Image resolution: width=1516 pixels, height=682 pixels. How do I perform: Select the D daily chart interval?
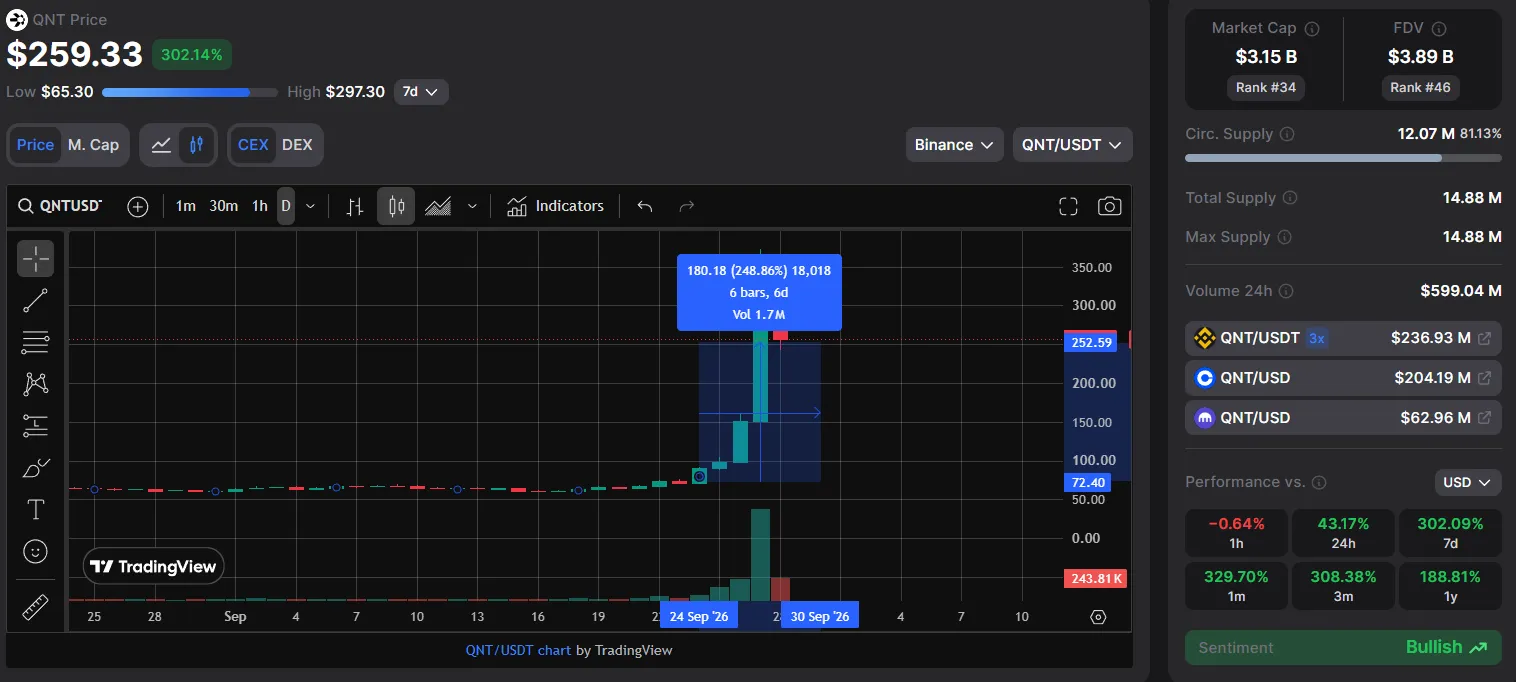[286, 206]
